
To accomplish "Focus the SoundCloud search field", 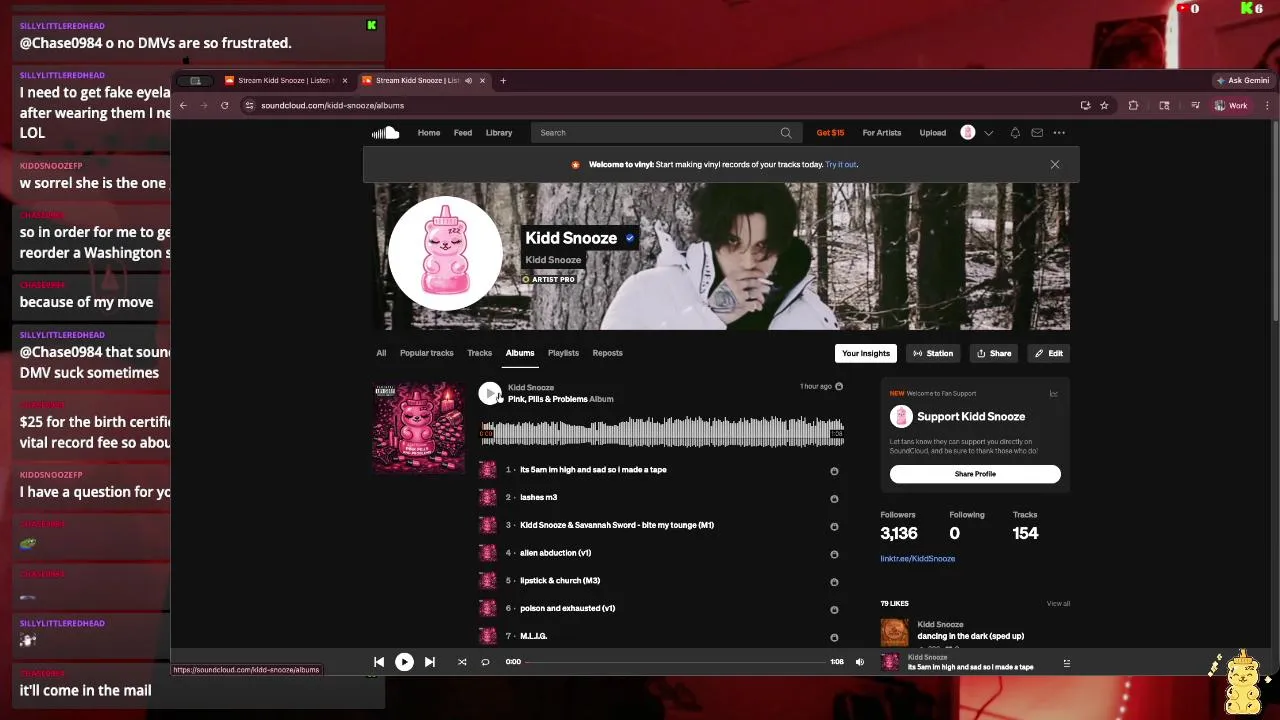I will (x=666, y=132).
